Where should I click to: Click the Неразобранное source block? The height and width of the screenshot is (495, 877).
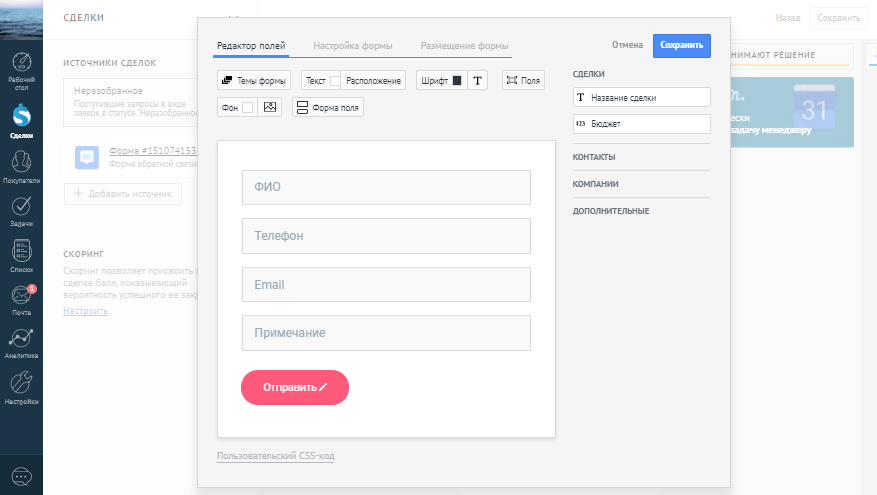click(130, 102)
